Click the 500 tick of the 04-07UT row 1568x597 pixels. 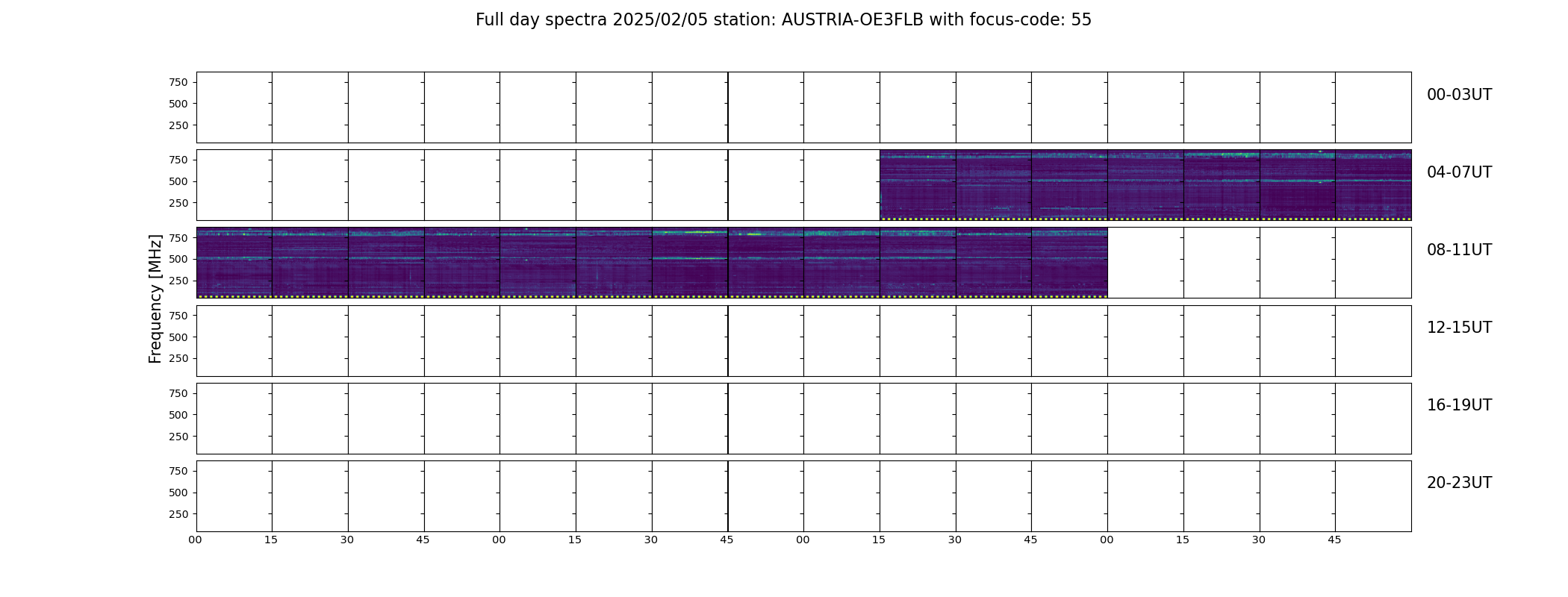[178, 181]
